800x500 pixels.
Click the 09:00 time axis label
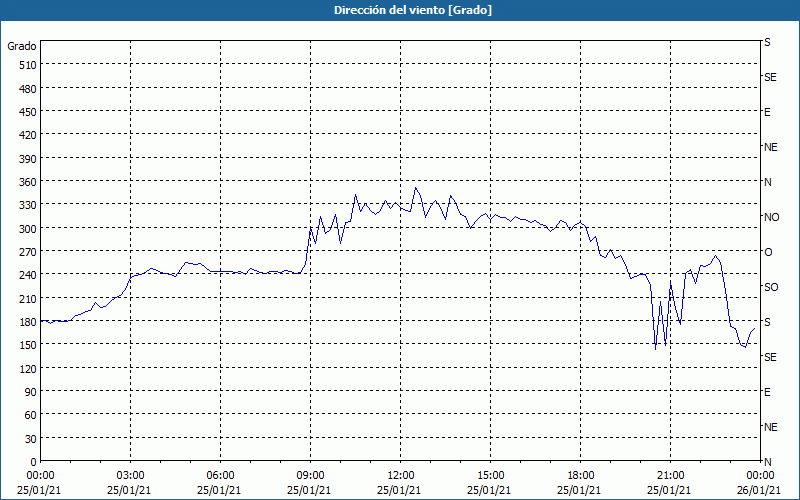[311, 476]
